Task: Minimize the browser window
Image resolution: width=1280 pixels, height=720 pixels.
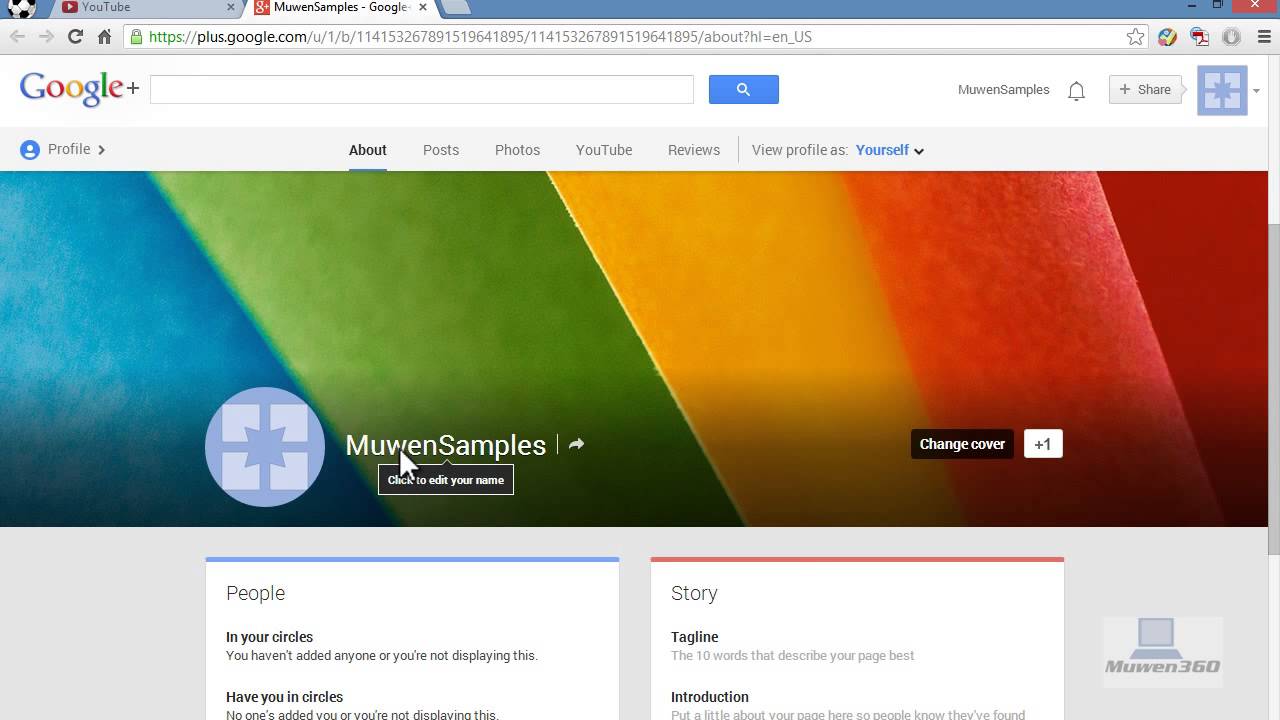Action: (x=1190, y=5)
